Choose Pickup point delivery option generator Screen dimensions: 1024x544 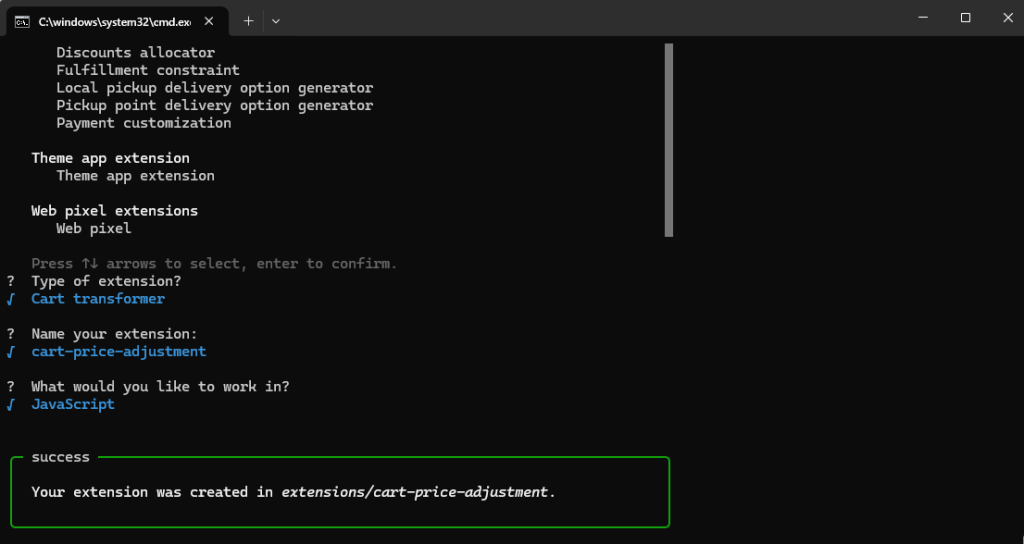(214, 105)
